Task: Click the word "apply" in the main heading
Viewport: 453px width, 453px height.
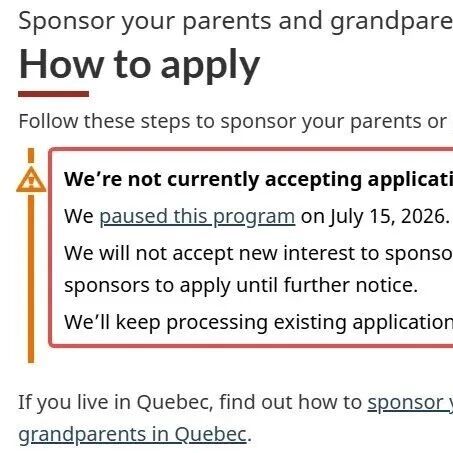Action: pos(210,65)
